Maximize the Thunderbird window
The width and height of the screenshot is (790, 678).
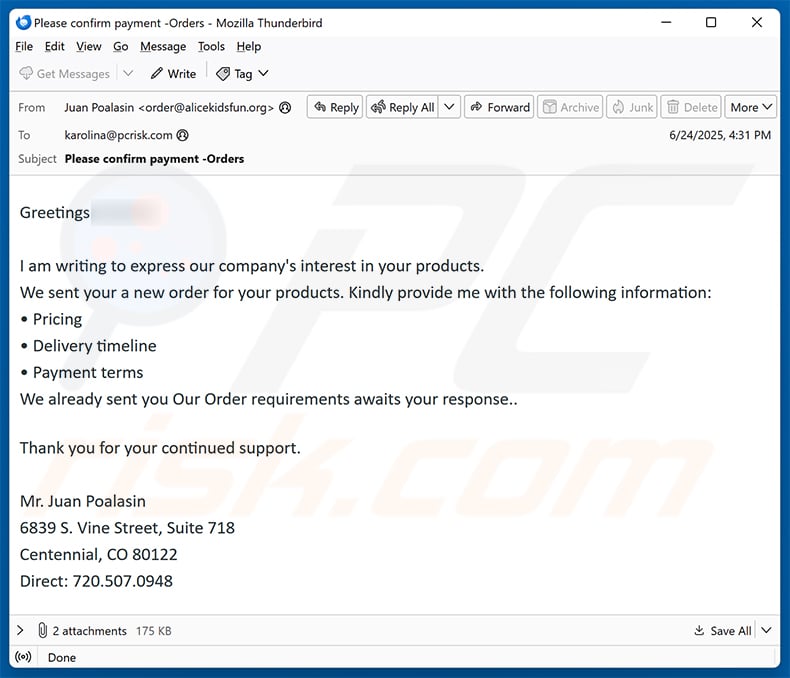coord(711,22)
